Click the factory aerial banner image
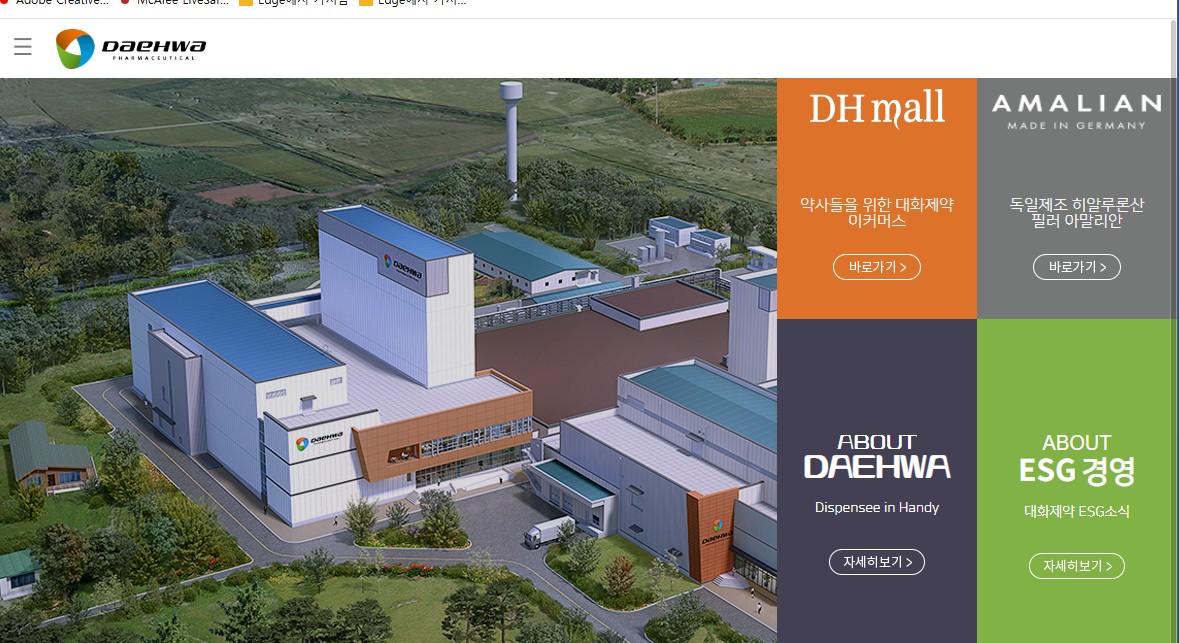Image resolution: width=1179 pixels, height=643 pixels. 388,360
